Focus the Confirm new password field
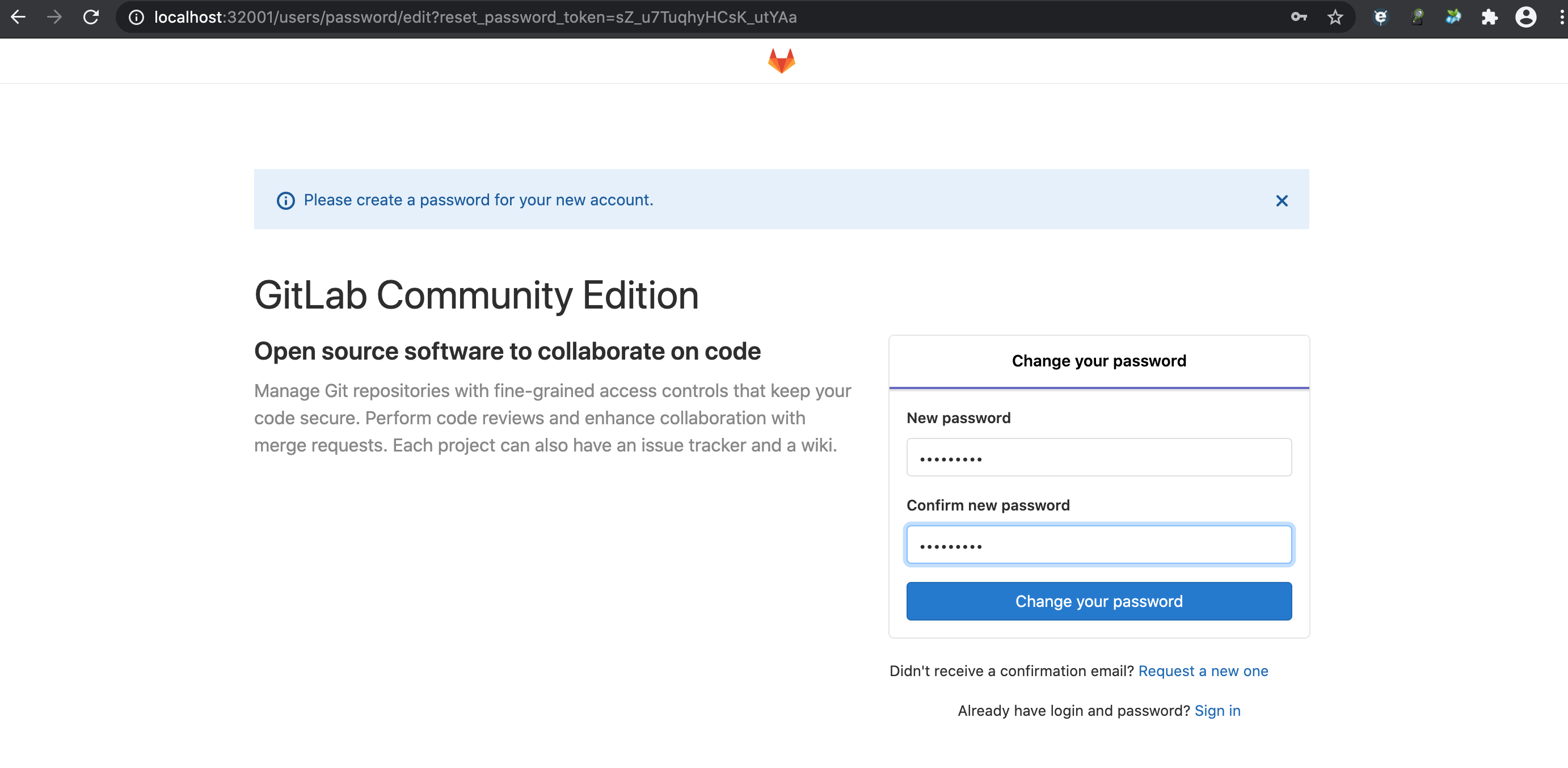This screenshot has height=768, width=1568. (1099, 544)
